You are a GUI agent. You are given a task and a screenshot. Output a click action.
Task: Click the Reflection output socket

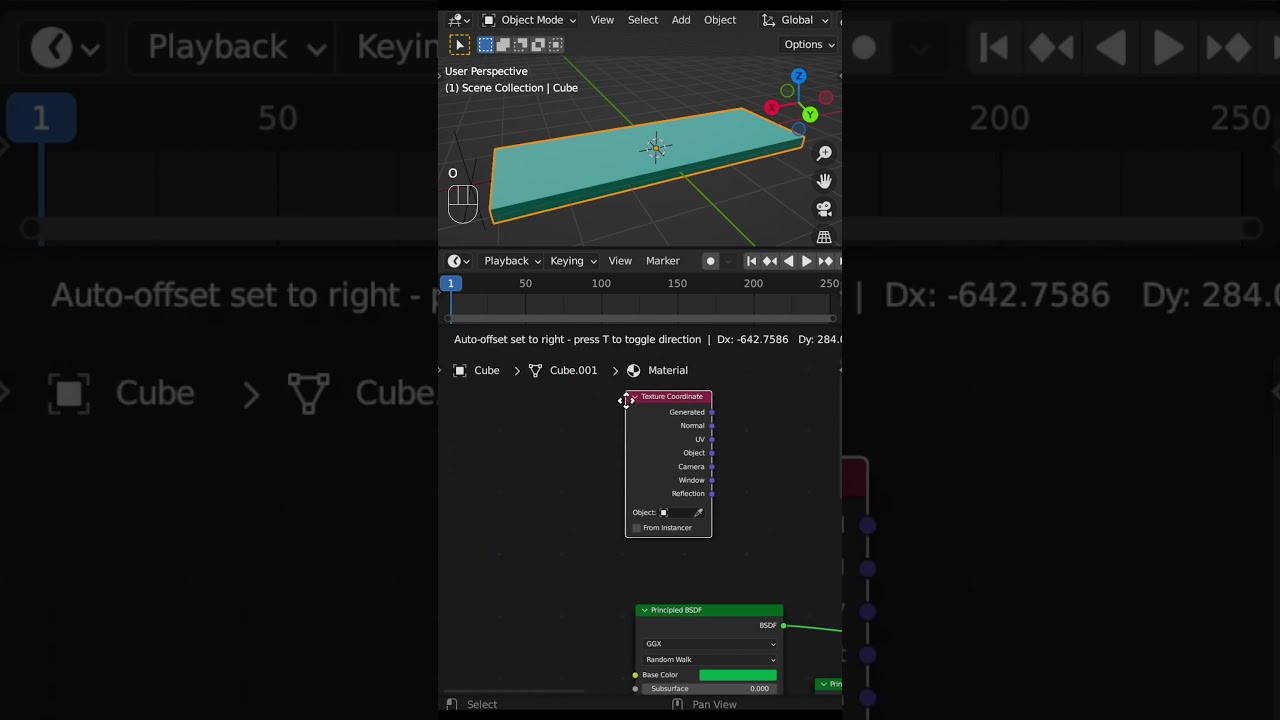point(711,494)
